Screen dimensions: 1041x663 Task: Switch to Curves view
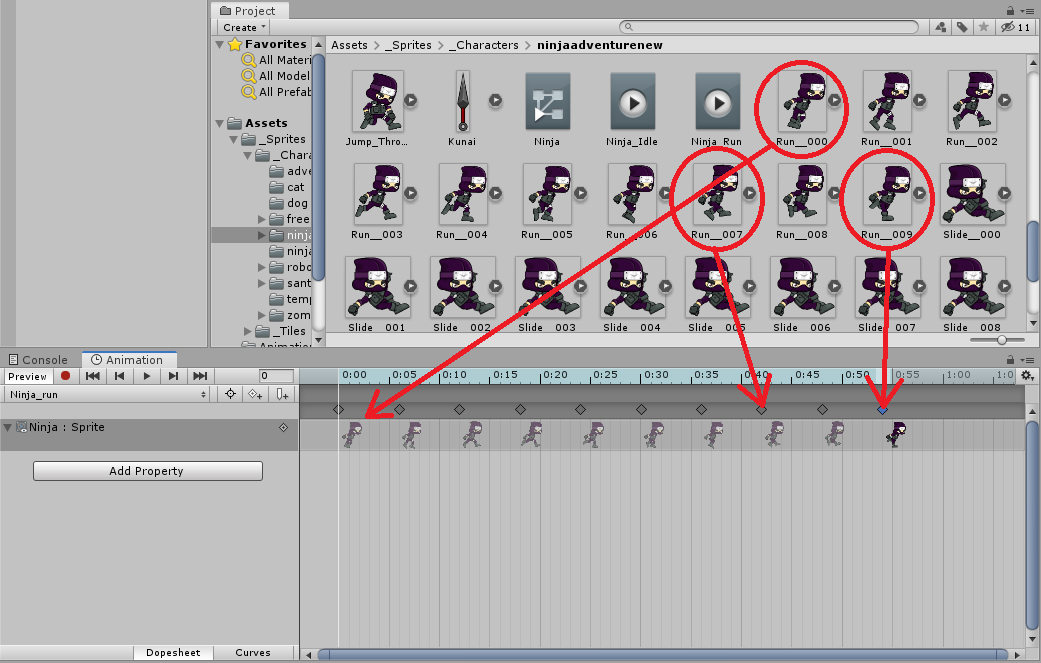253,652
